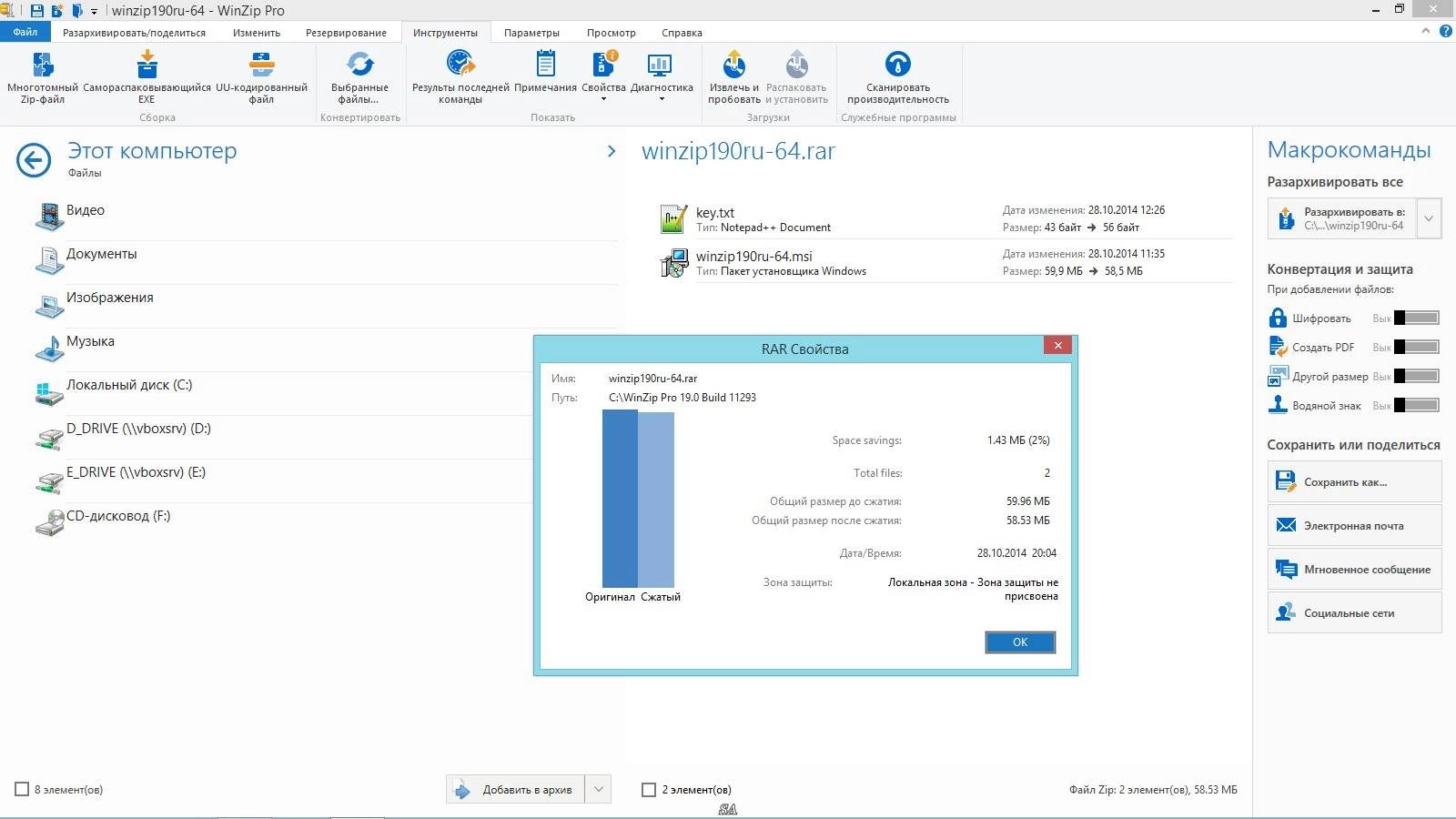Select the key.txt file icon
The width and height of the screenshot is (1456, 819).
click(673, 219)
